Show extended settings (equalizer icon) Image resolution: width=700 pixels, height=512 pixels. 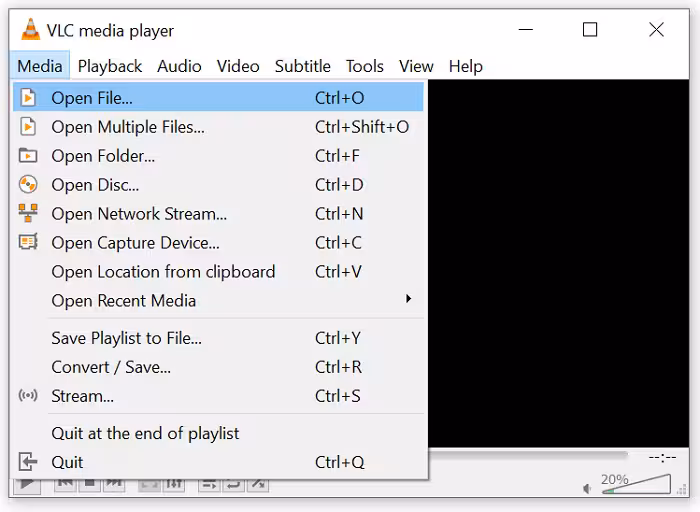click(x=174, y=485)
